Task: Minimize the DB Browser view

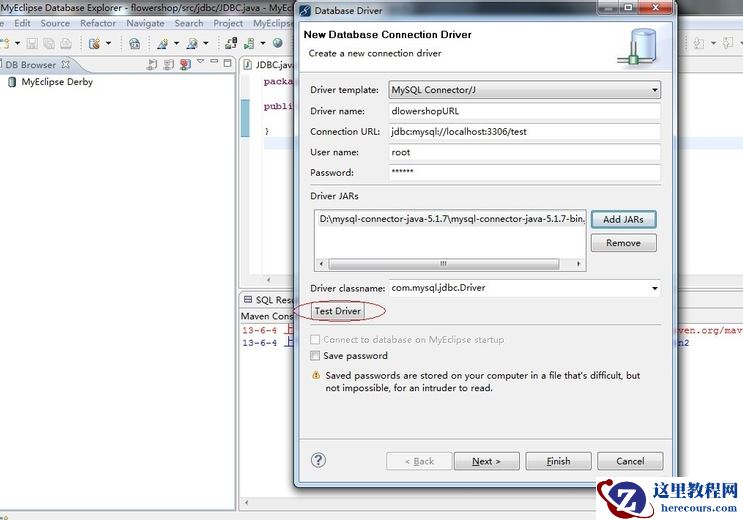Action: click(214, 62)
